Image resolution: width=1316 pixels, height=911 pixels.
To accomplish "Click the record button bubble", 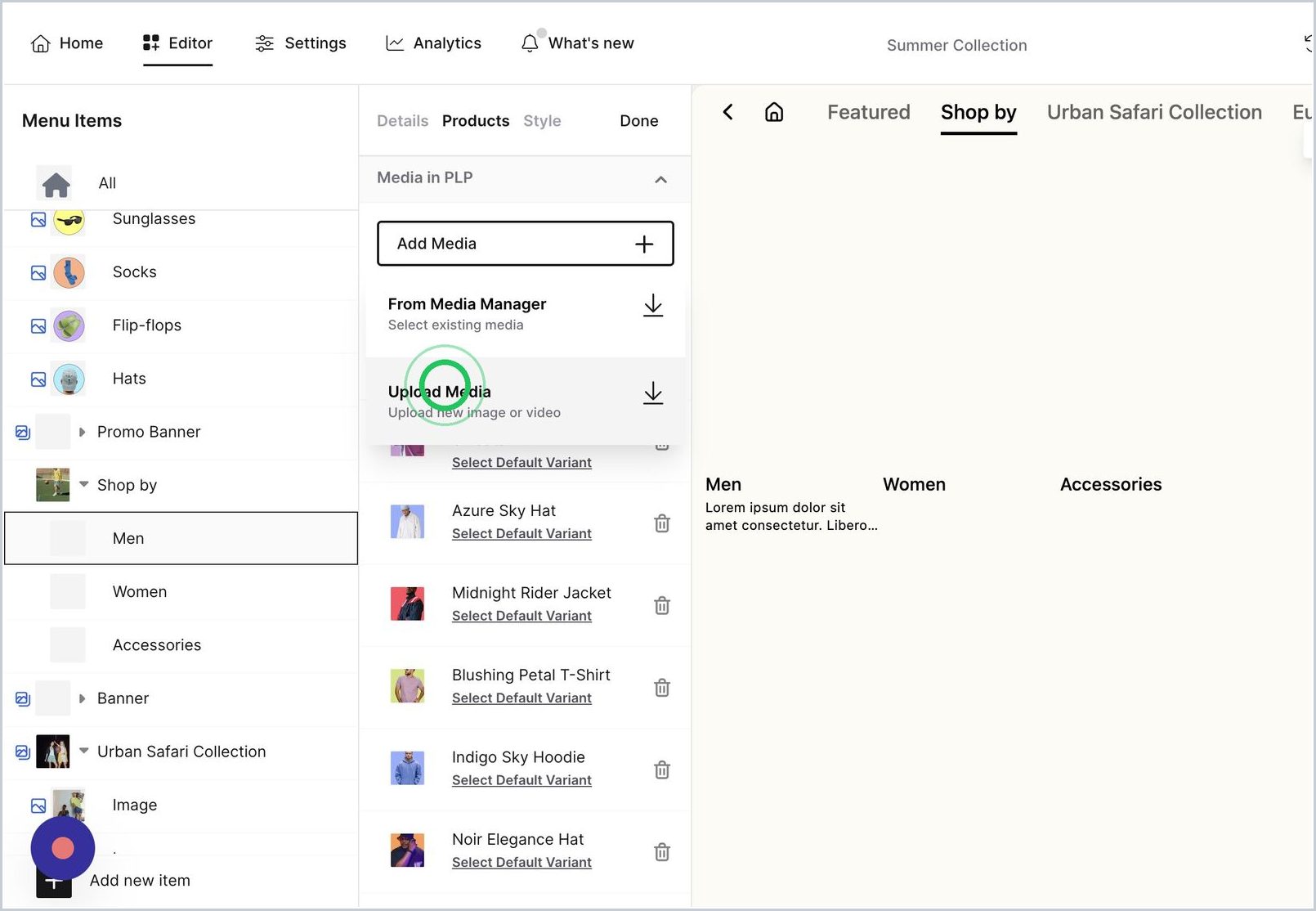I will [63, 849].
